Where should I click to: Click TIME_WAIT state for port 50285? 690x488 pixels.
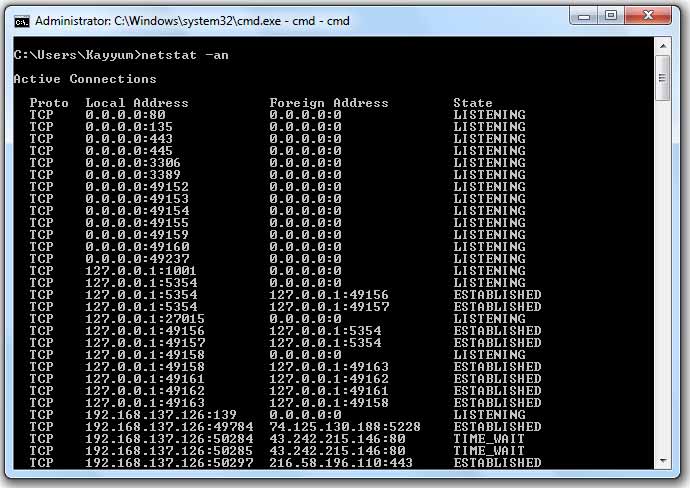tap(489, 451)
